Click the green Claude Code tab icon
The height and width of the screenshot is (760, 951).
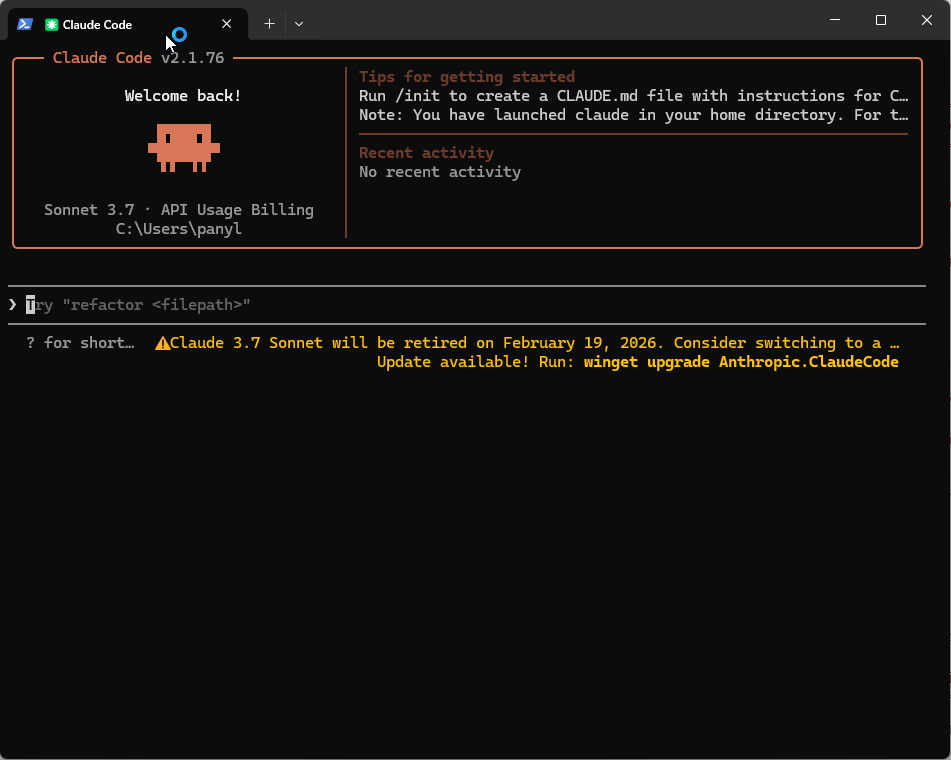(52, 24)
